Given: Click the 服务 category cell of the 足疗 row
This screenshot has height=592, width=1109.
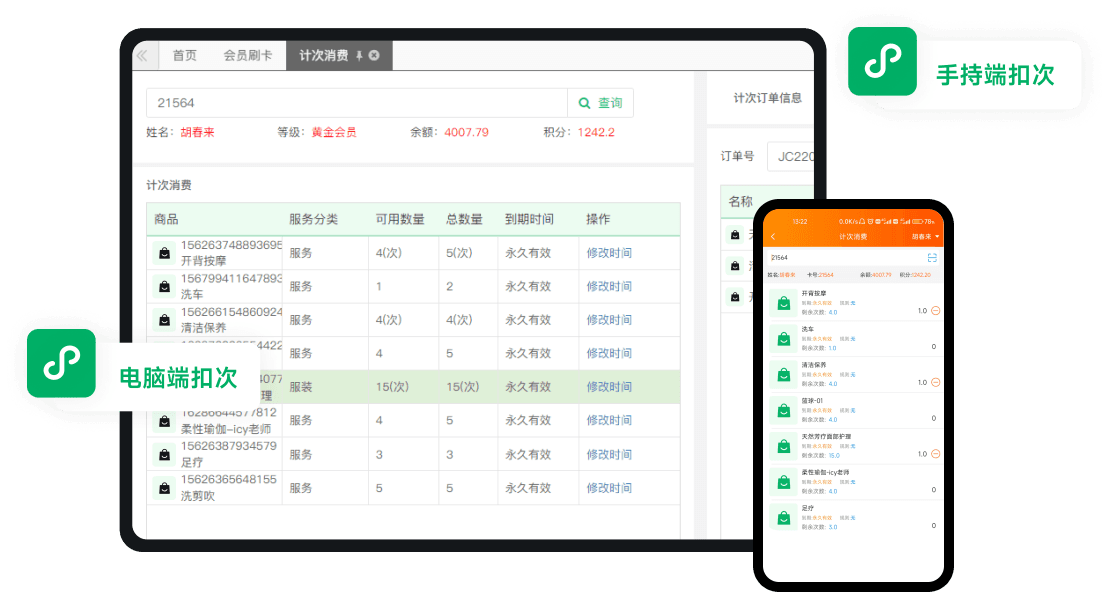Looking at the screenshot, I should [x=301, y=454].
